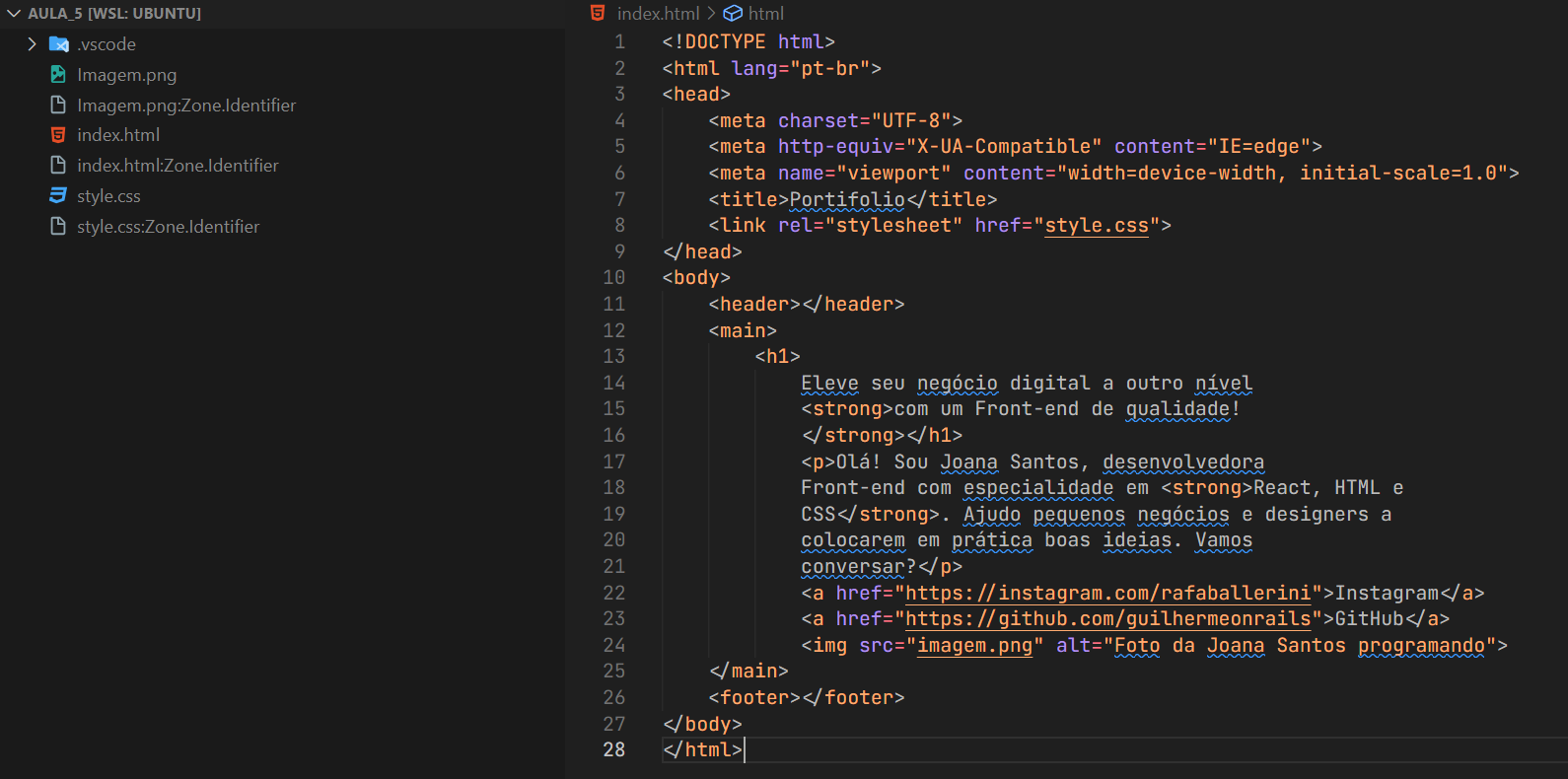Click the "IE=edge" content value
Screen dimensions: 1568x779
pos(1259,147)
